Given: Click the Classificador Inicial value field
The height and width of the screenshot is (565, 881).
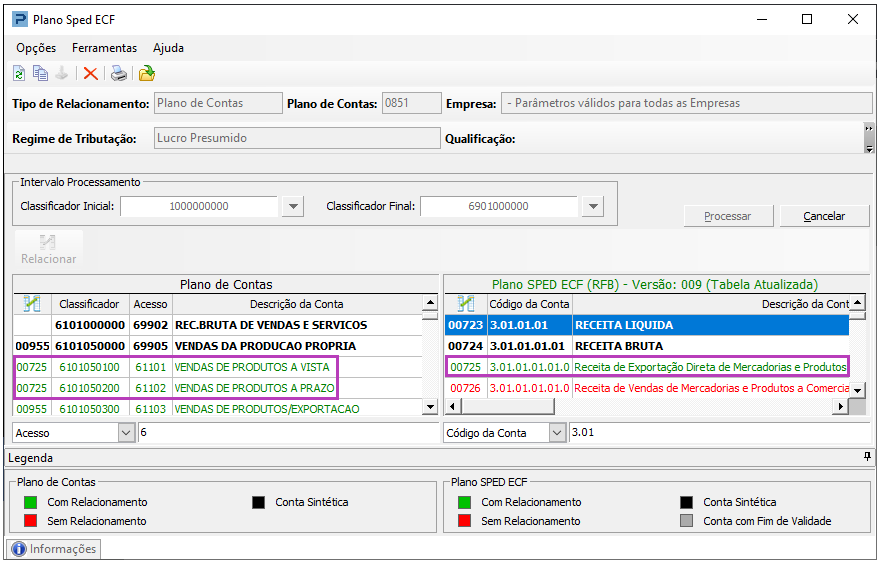Looking at the screenshot, I should (x=199, y=206).
